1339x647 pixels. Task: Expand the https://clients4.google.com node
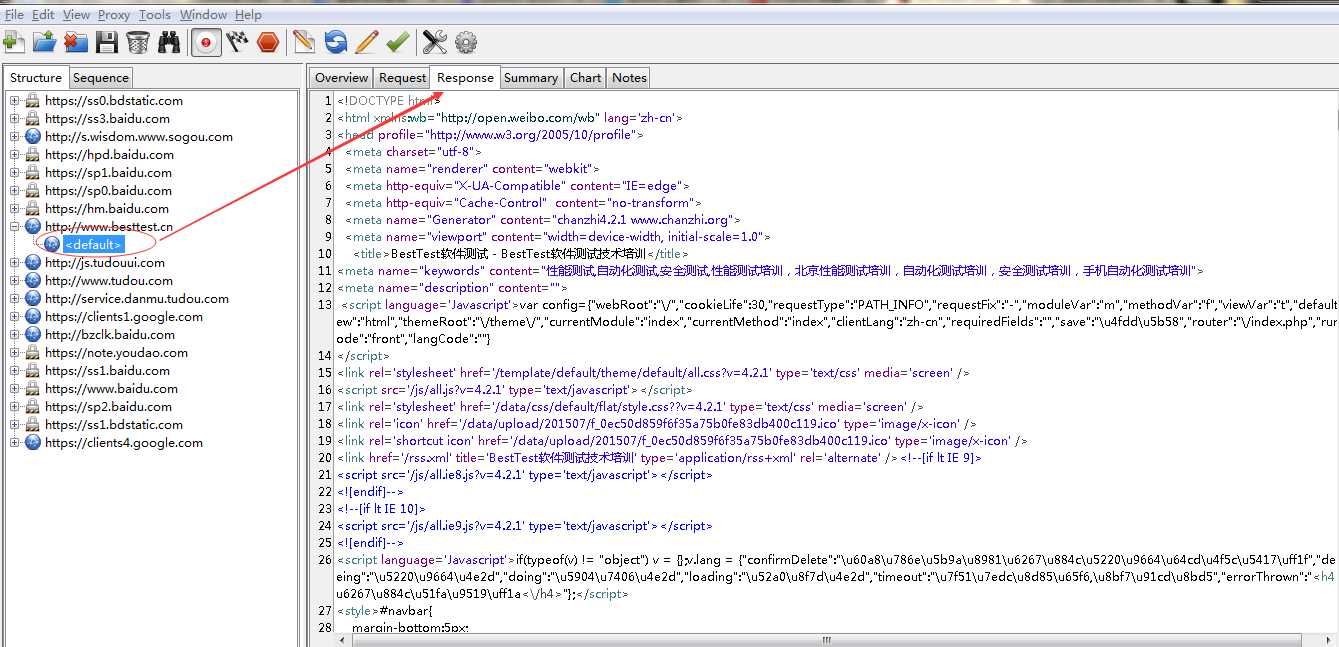(x=14, y=443)
